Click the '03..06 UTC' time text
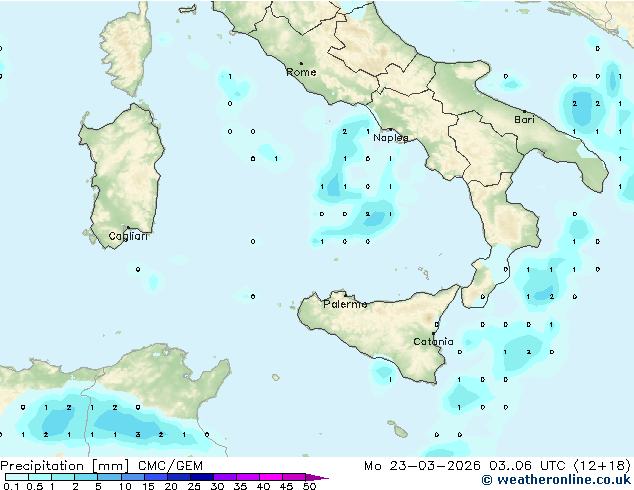Image resolution: width=634 pixels, height=490 pixels. (x=527, y=466)
